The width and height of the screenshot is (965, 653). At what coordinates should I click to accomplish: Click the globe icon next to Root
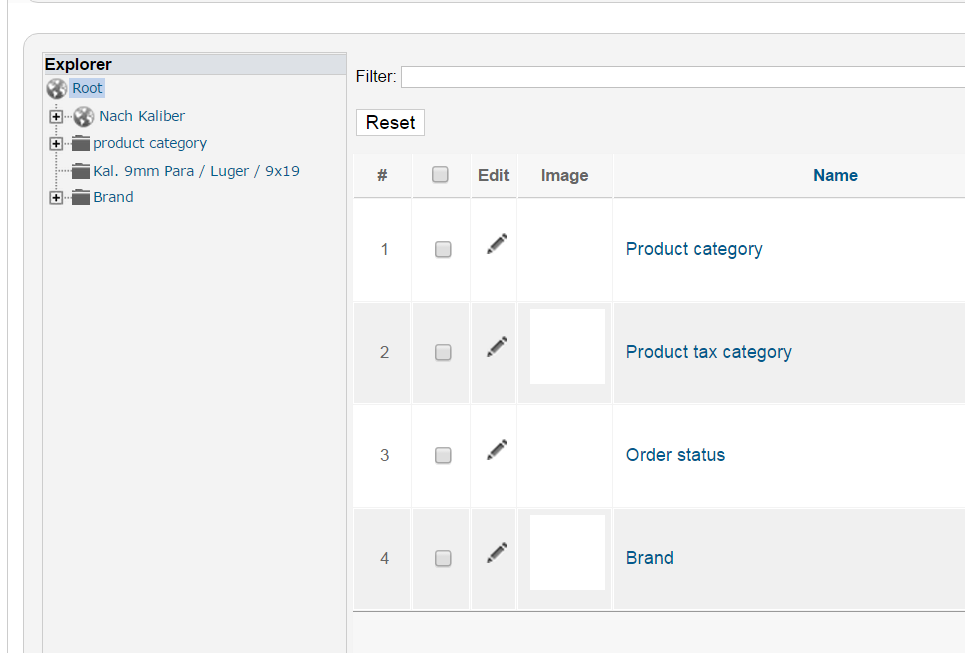[x=57, y=89]
